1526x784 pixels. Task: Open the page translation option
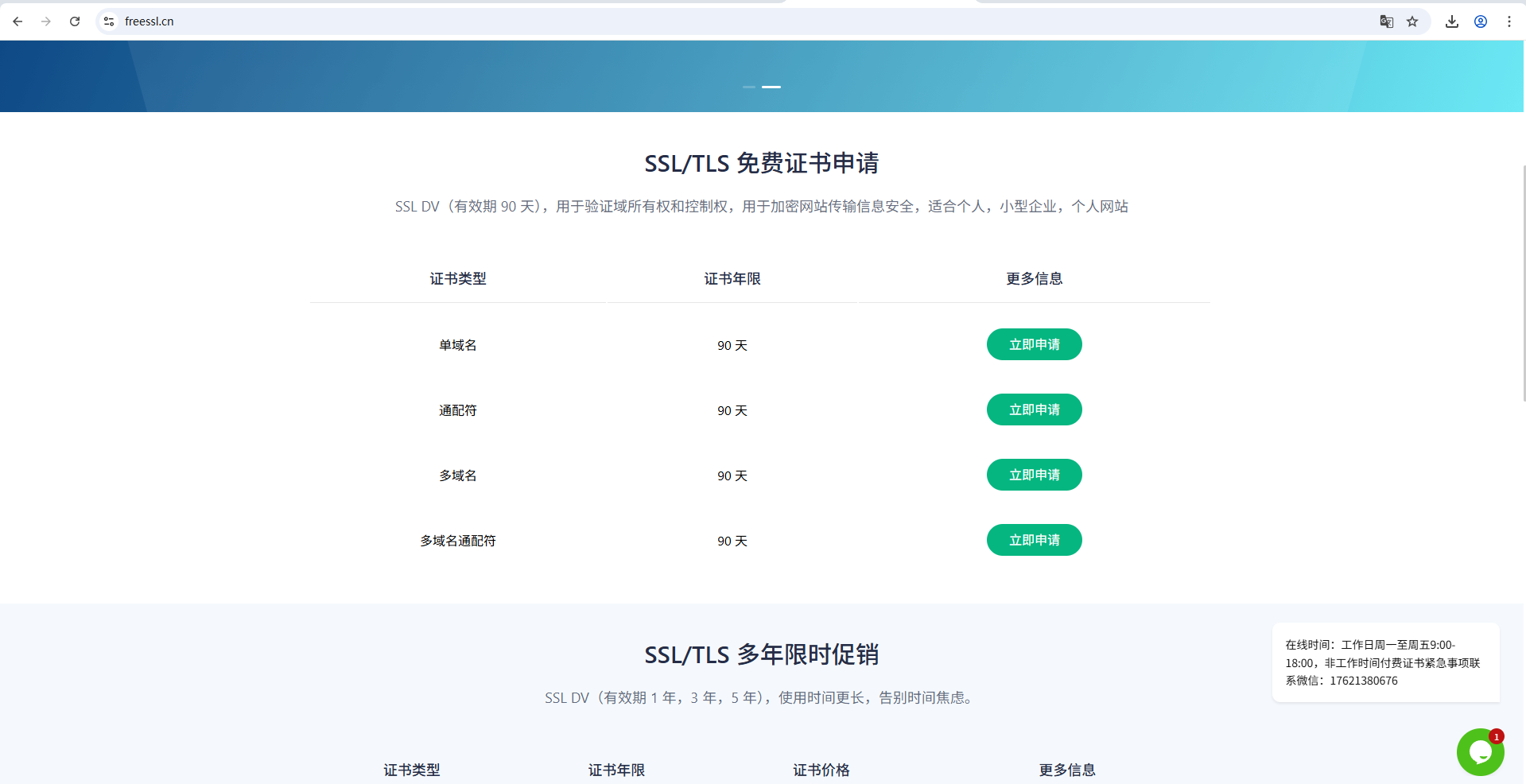click(x=1386, y=21)
